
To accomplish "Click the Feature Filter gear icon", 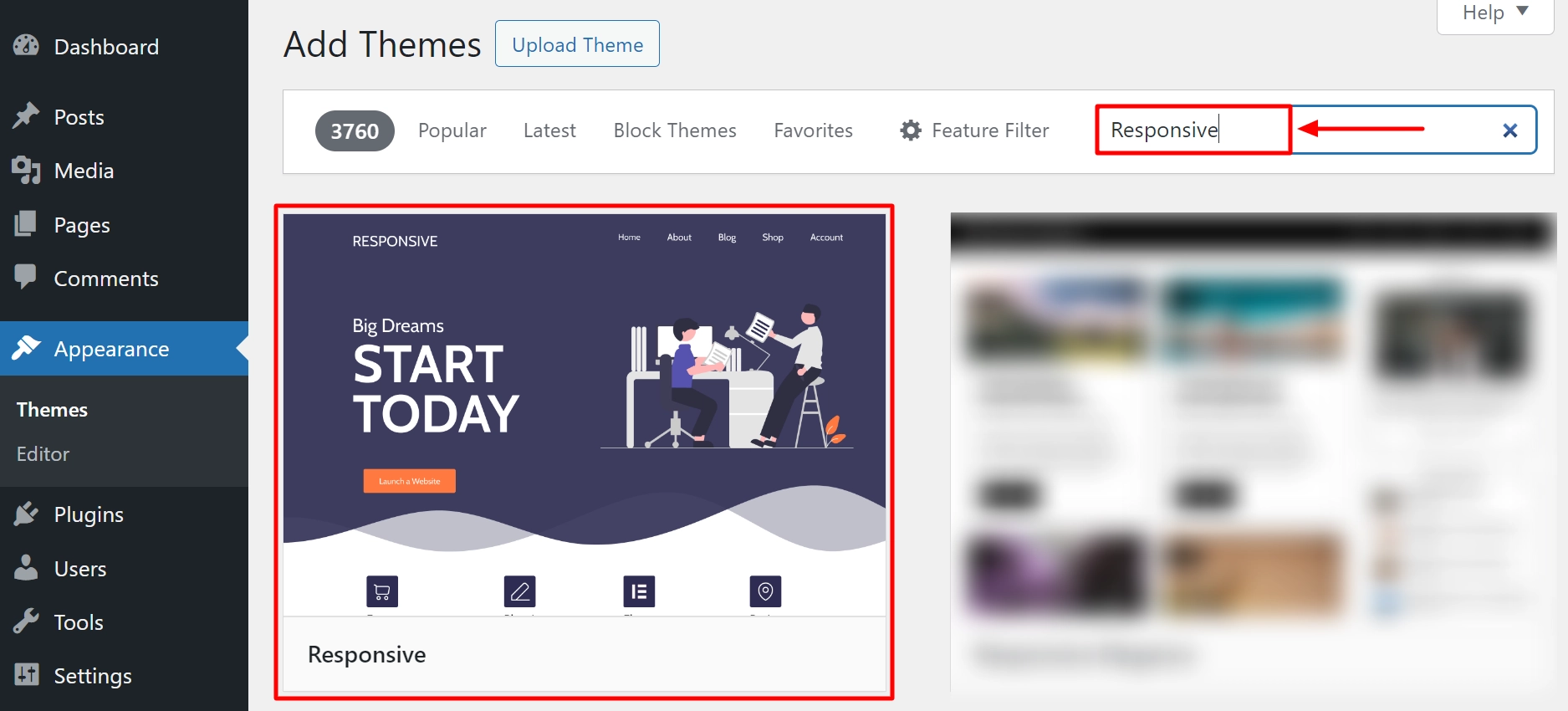I will 911,130.
